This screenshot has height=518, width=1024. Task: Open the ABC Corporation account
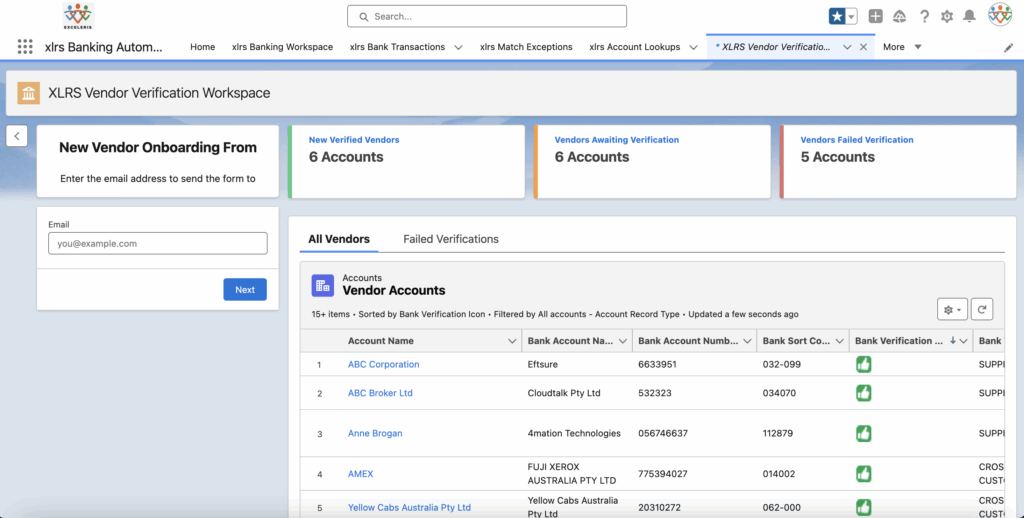coord(383,364)
